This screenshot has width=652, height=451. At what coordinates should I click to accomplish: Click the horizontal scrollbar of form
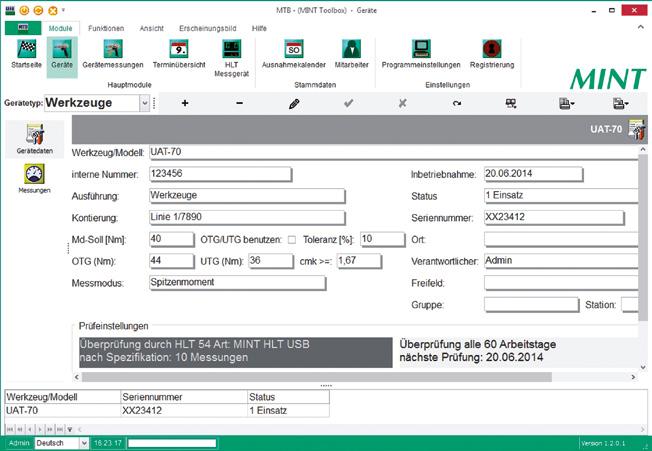click(316, 377)
